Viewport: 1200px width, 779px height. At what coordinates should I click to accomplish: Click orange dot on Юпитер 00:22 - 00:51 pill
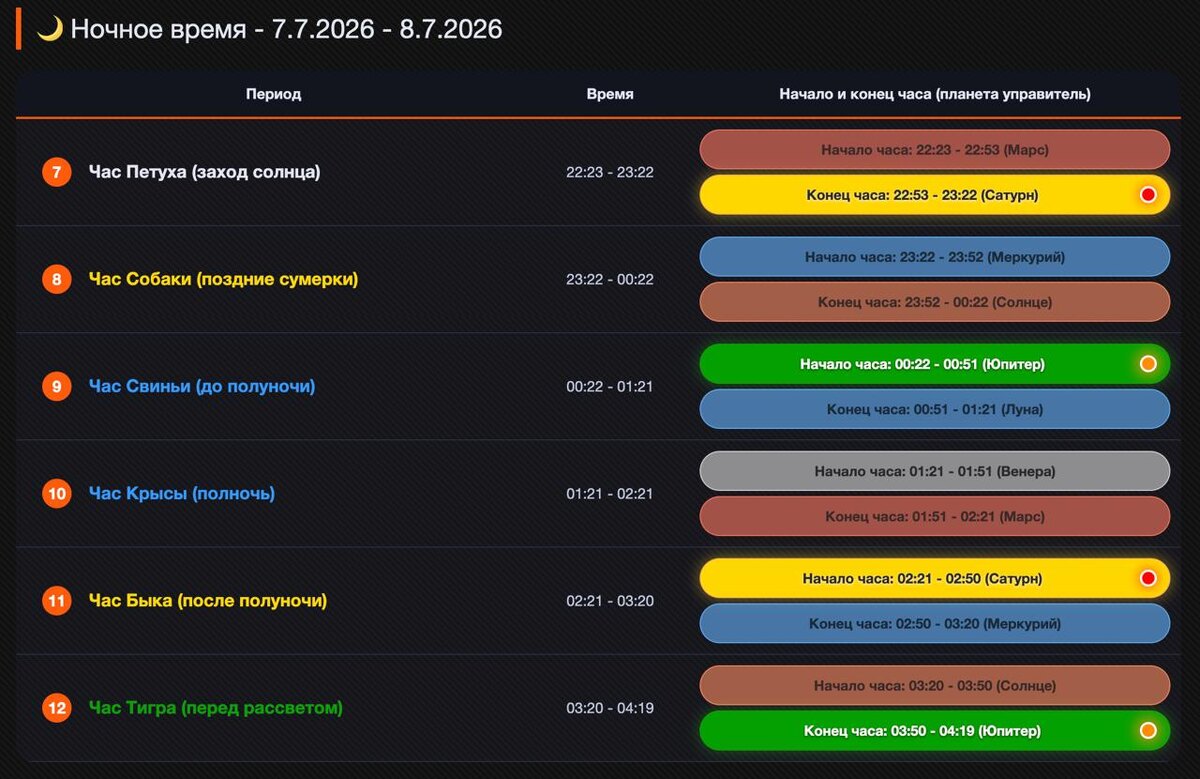point(1148,364)
